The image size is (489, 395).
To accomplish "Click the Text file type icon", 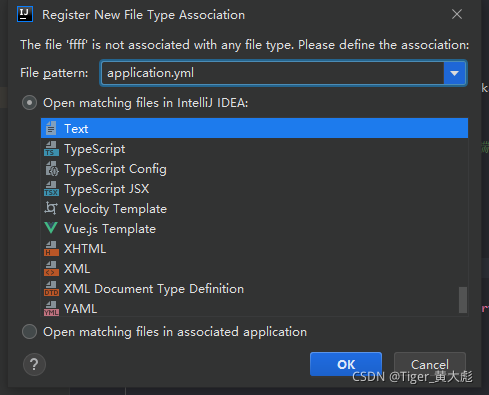I will (51, 128).
